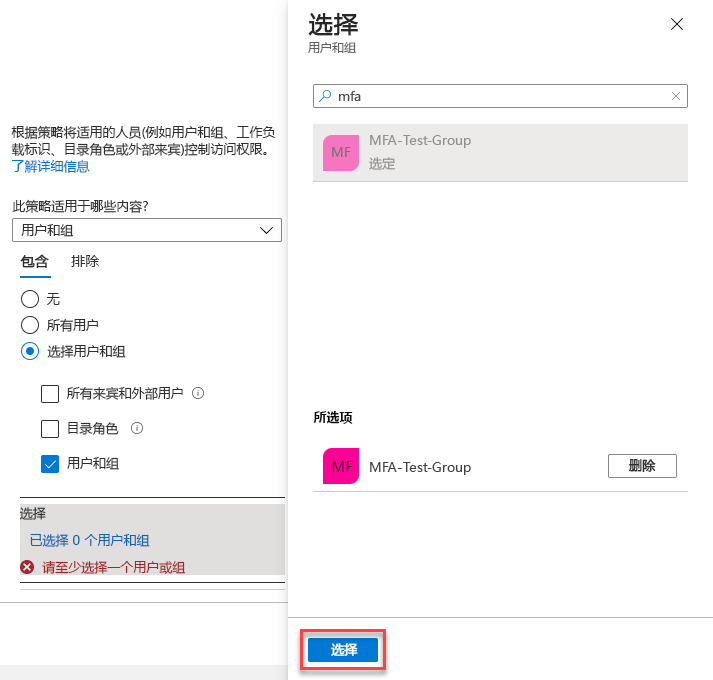Click the search magnifier icon
Viewport: 713px width, 680px height.
pyautogui.click(x=325, y=96)
